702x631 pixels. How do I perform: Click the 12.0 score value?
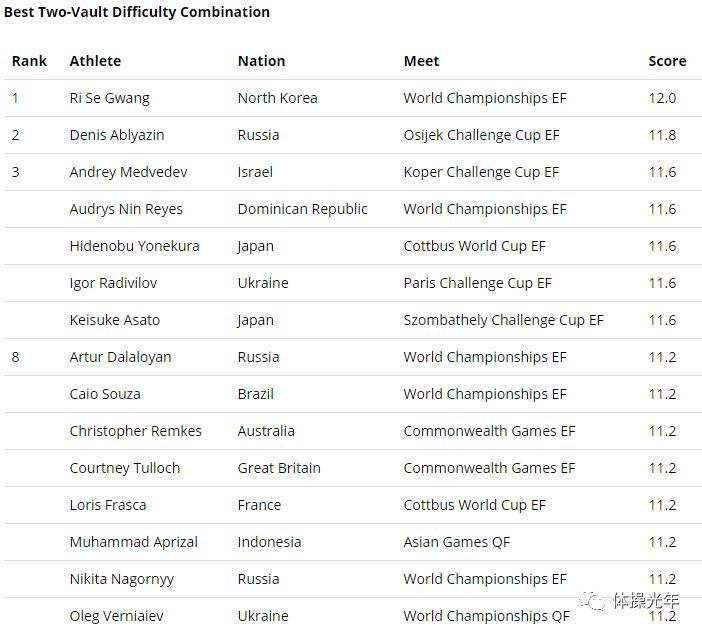click(662, 98)
